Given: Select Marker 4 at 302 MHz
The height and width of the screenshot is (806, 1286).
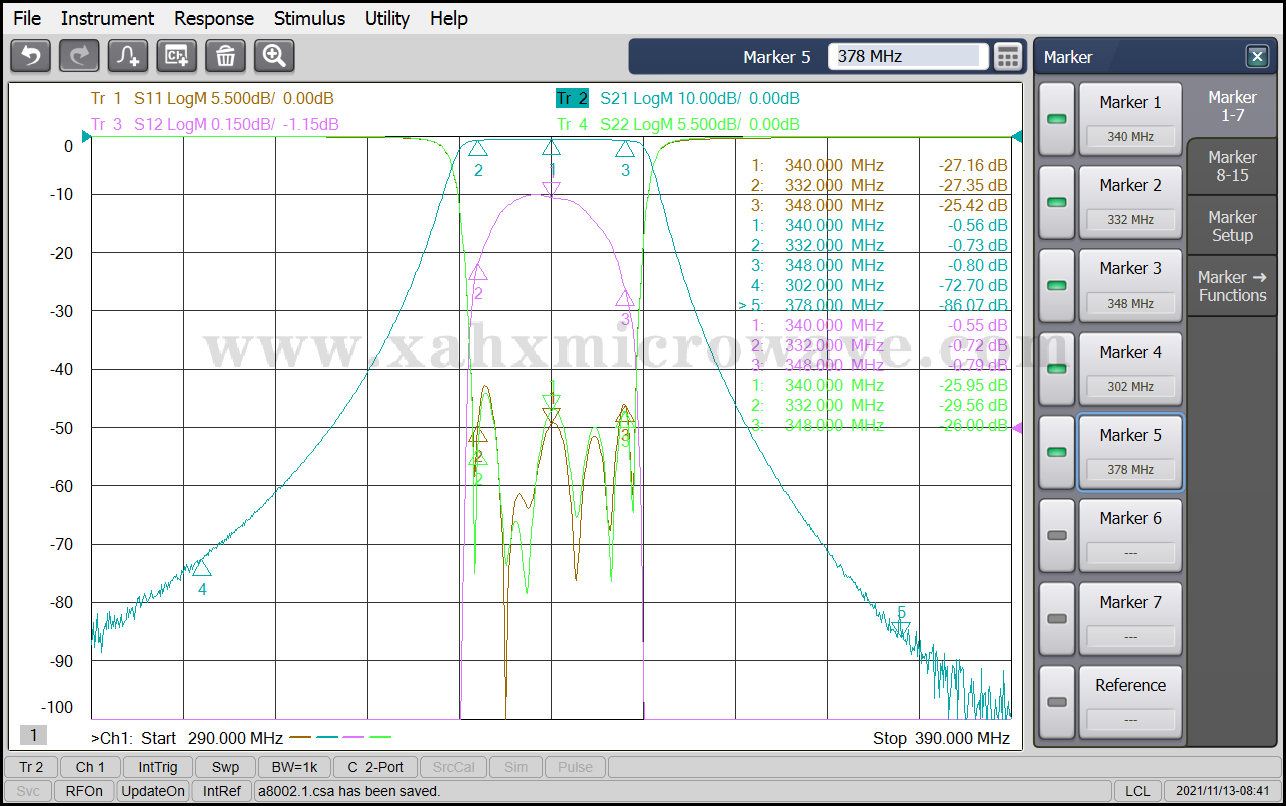Looking at the screenshot, I should tap(1130, 368).
